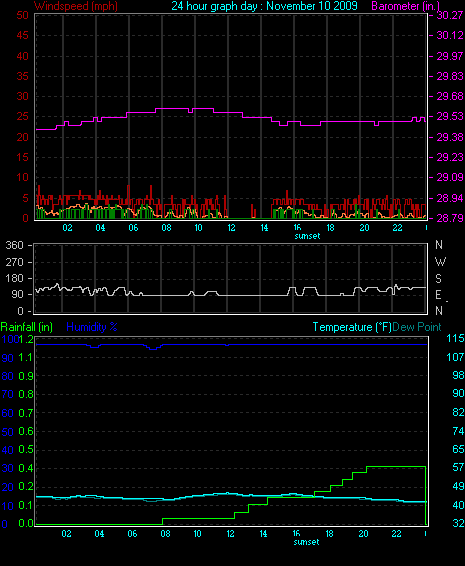This screenshot has width=465, height=566.
Task: Click the "24 hour graph day : November 10 2009" title
Action: click(264, 6)
